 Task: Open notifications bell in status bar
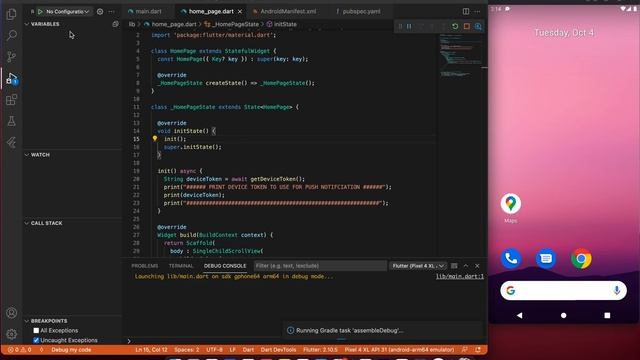tap(478, 350)
